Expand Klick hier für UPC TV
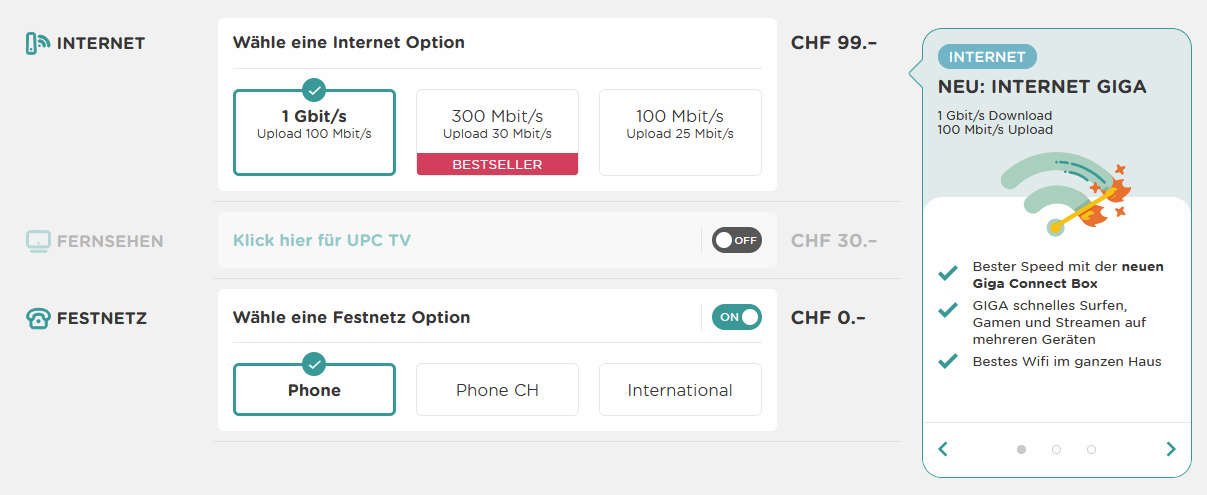 (322, 240)
